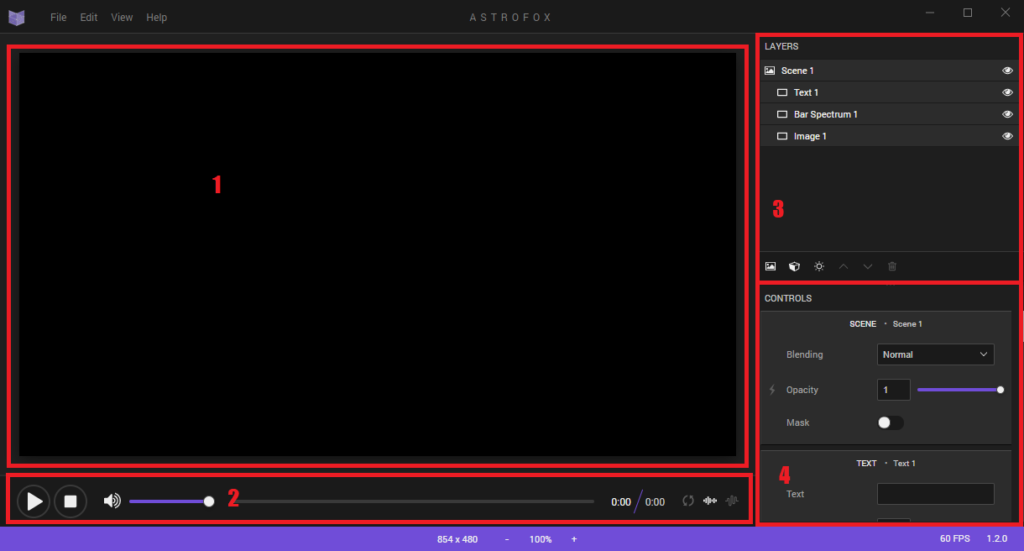Hide Text 1 with its eye icon

click(1007, 93)
